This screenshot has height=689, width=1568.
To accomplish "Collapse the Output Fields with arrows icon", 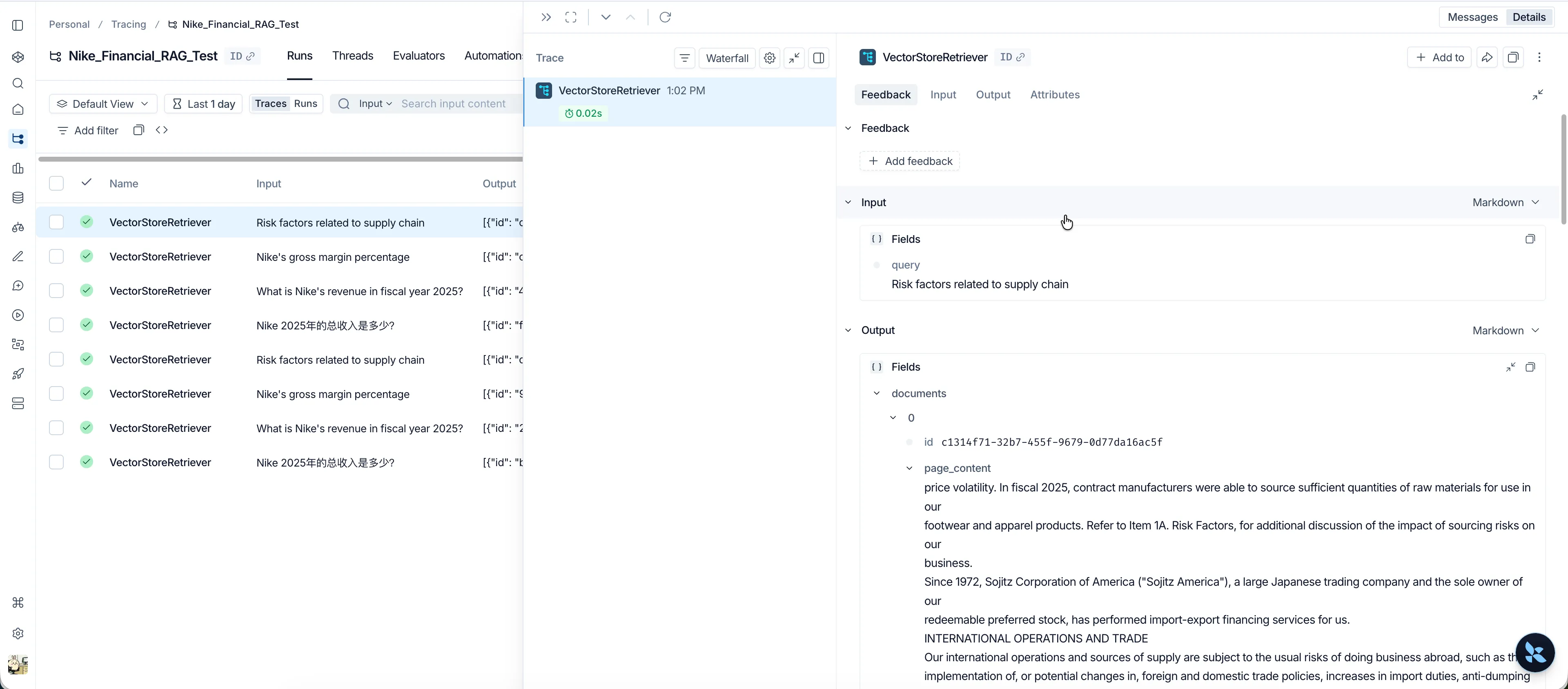I will [x=1510, y=367].
